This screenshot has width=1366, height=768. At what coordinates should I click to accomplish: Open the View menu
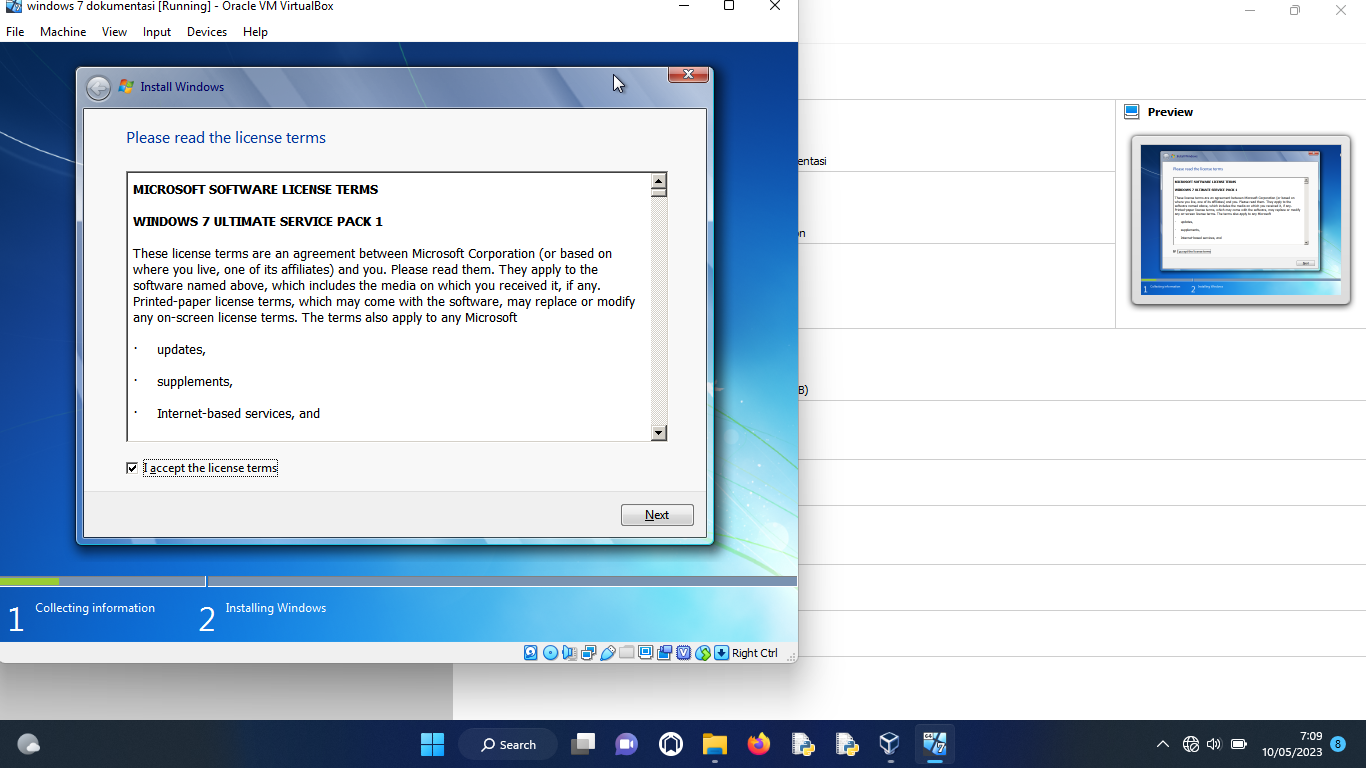(x=114, y=32)
